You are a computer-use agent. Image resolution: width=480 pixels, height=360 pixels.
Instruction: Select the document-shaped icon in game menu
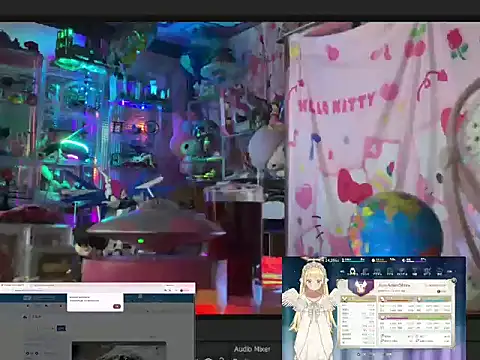[390, 271]
